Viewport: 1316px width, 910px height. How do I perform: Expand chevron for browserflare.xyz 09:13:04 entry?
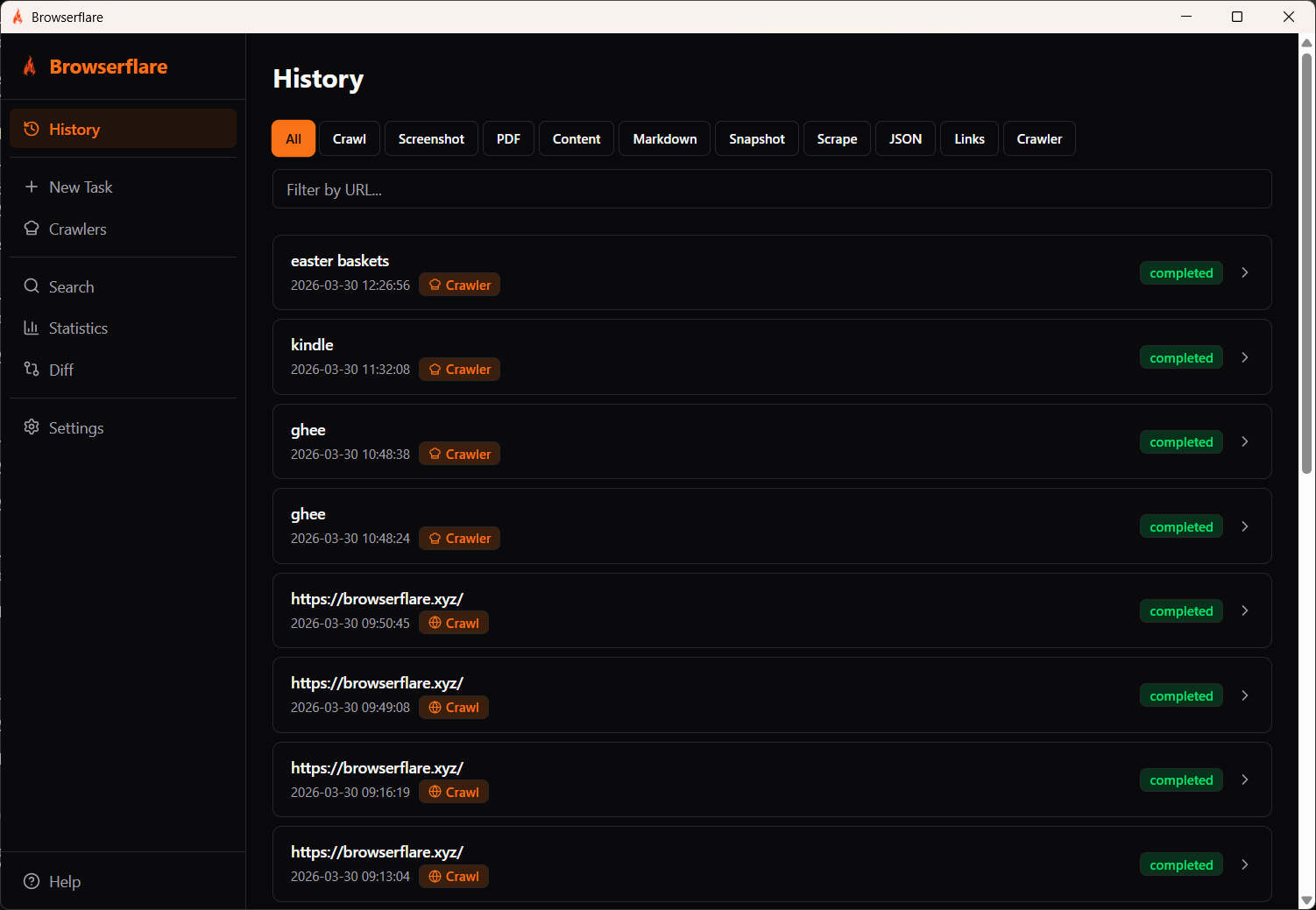[x=1245, y=864]
